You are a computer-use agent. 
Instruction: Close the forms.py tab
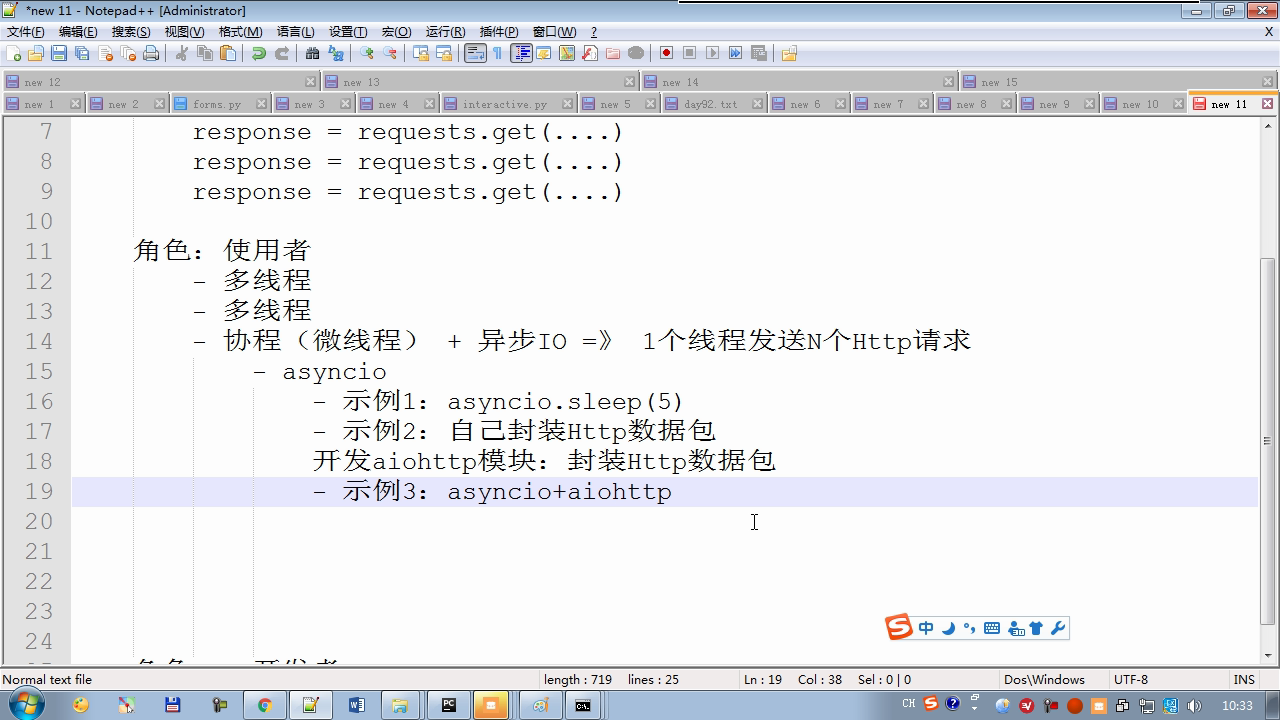coord(261,104)
